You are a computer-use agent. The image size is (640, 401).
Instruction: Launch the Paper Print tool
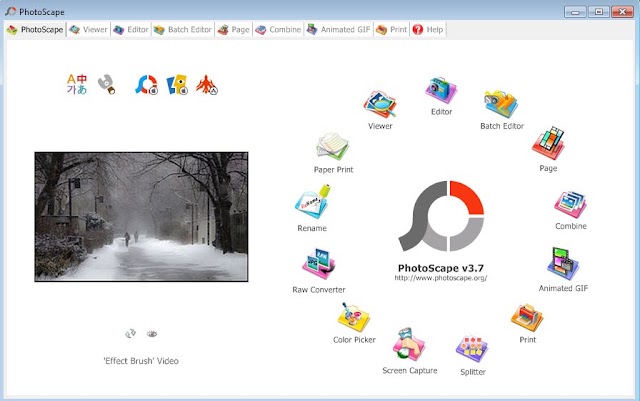coord(333,147)
